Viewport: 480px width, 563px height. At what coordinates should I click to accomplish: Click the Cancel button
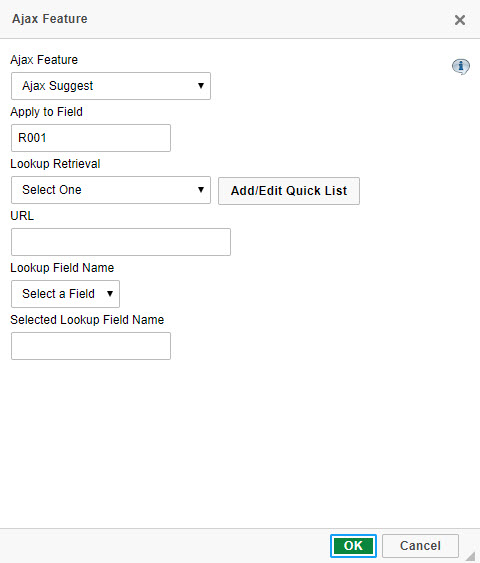(420, 546)
